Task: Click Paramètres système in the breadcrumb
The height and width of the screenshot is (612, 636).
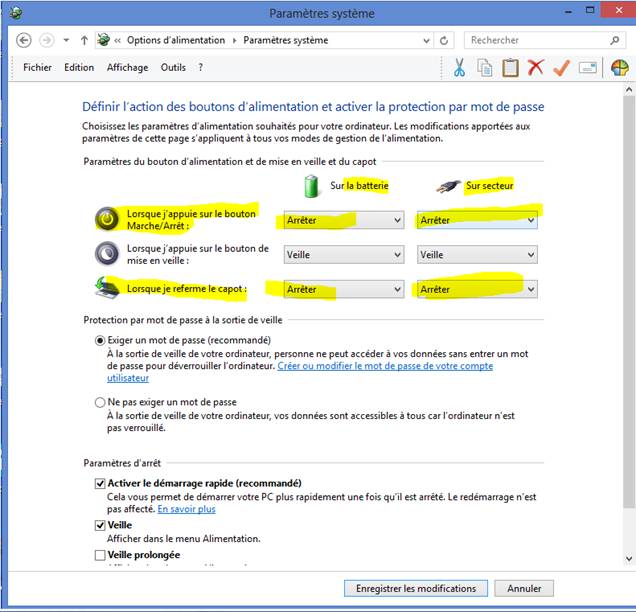Action: pos(286,40)
